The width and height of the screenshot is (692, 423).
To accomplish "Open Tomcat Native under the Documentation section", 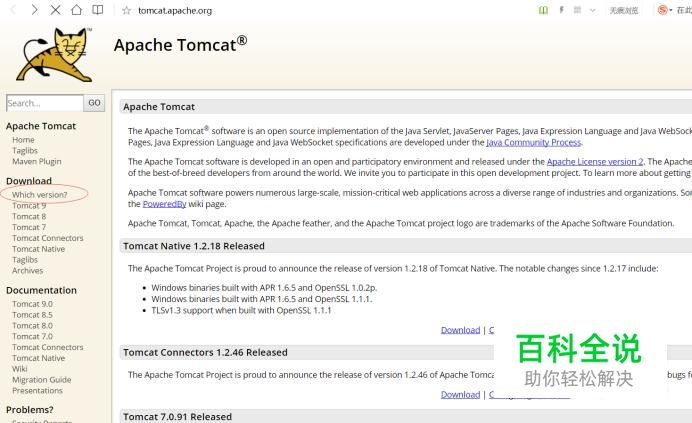I will pos(38,358).
